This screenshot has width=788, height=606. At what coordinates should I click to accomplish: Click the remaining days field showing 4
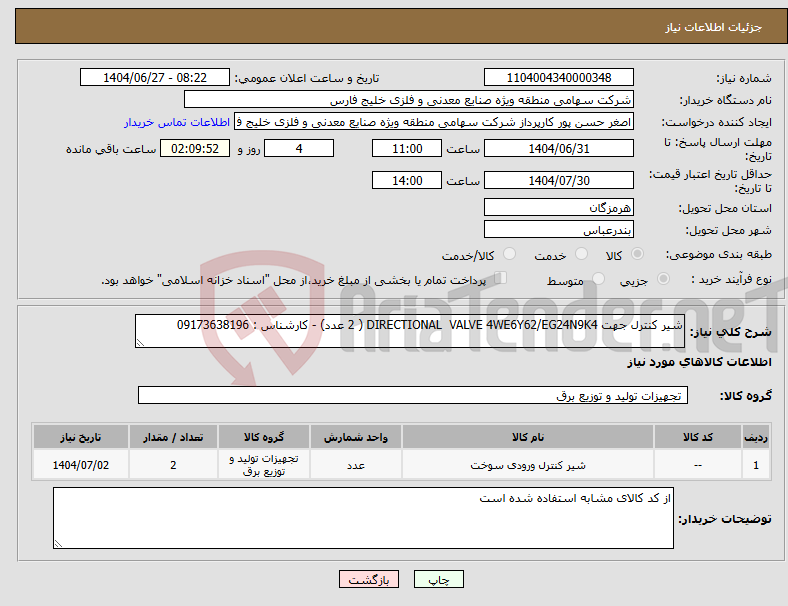coord(299,148)
